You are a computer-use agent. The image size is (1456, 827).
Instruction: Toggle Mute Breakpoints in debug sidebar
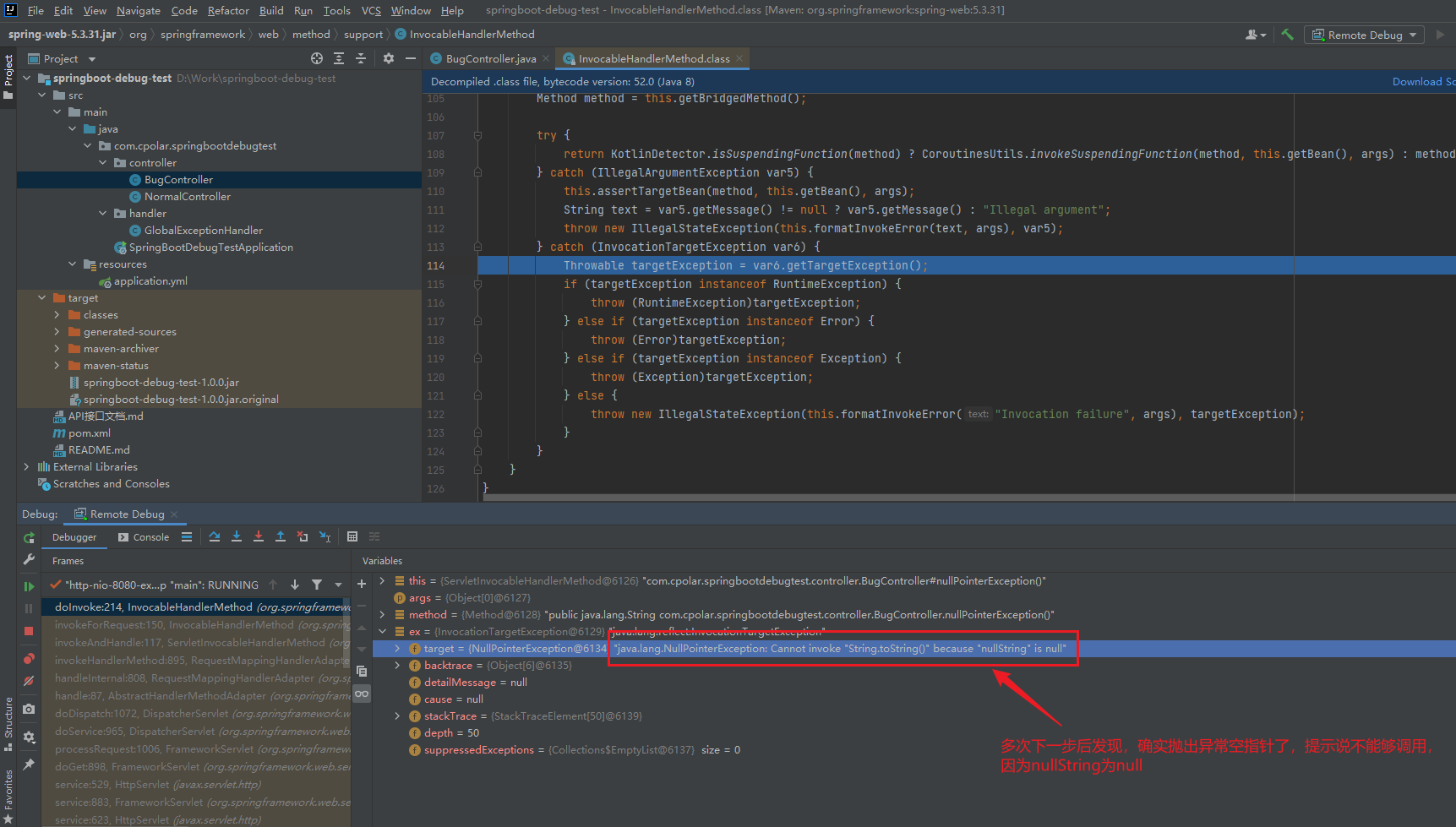click(x=29, y=681)
